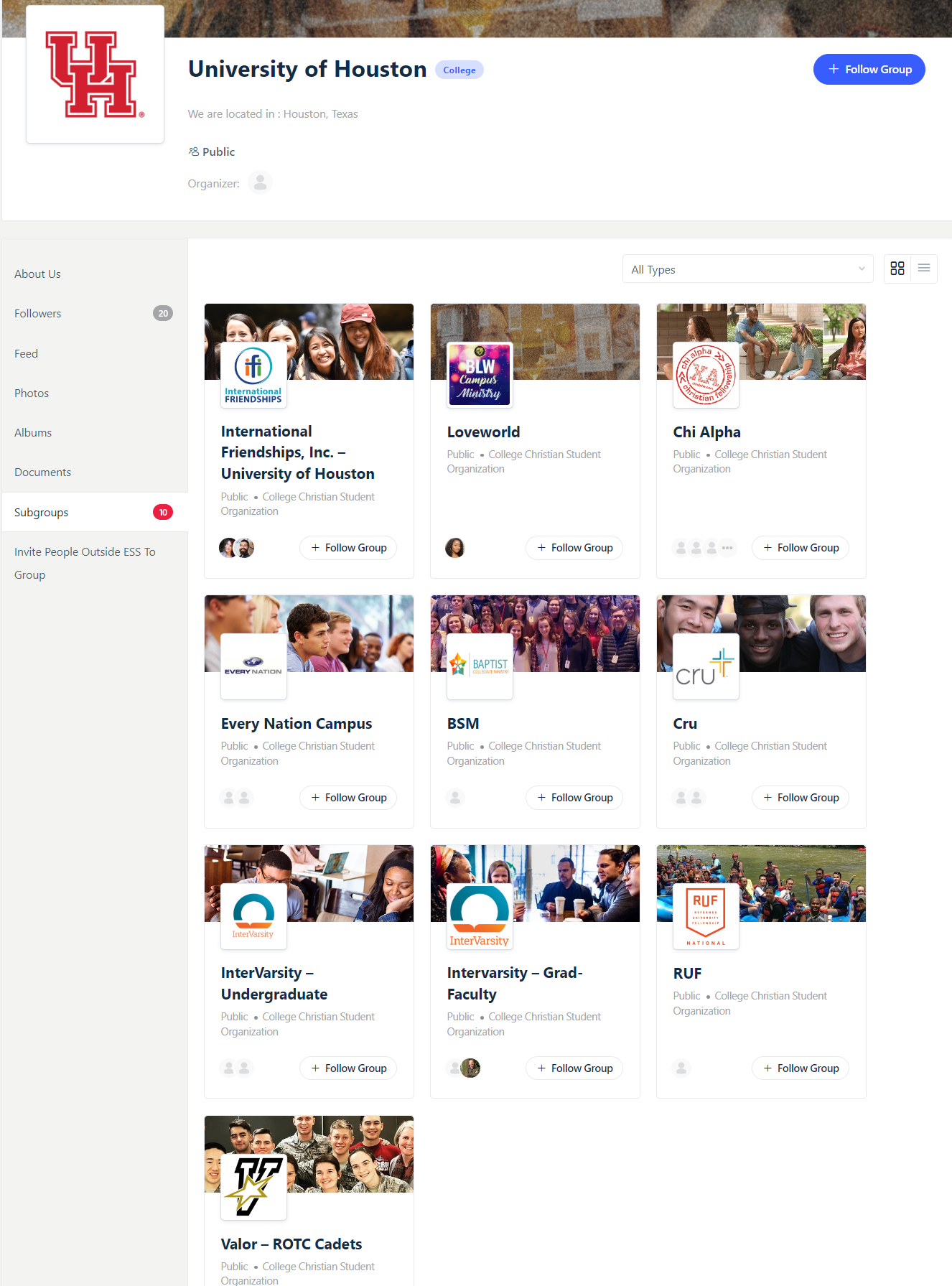Click the Subgroups count badge 10
Viewport: 952px width, 1286px height.
(x=163, y=513)
